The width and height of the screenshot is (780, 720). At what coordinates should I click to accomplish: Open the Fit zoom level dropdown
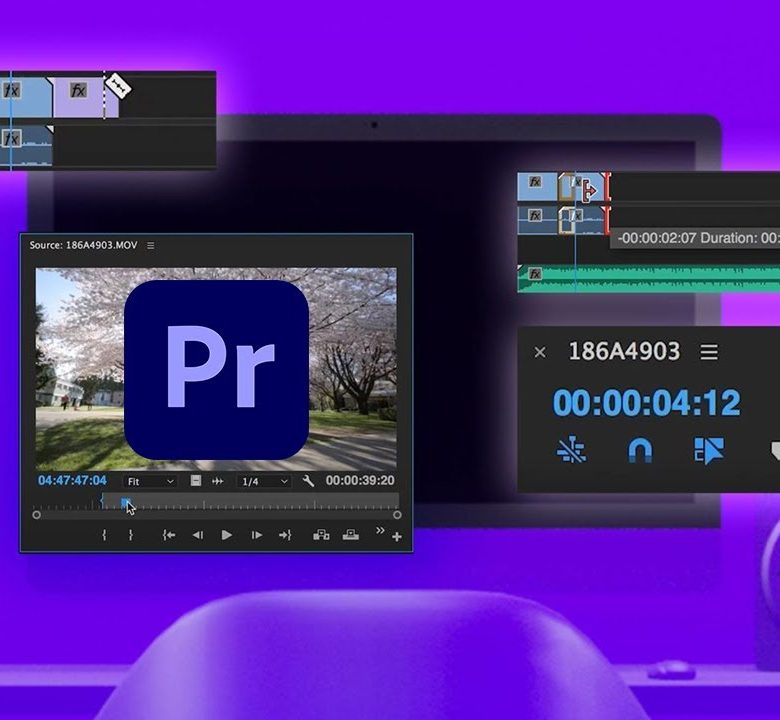pyautogui.click(x=151, y=481)
